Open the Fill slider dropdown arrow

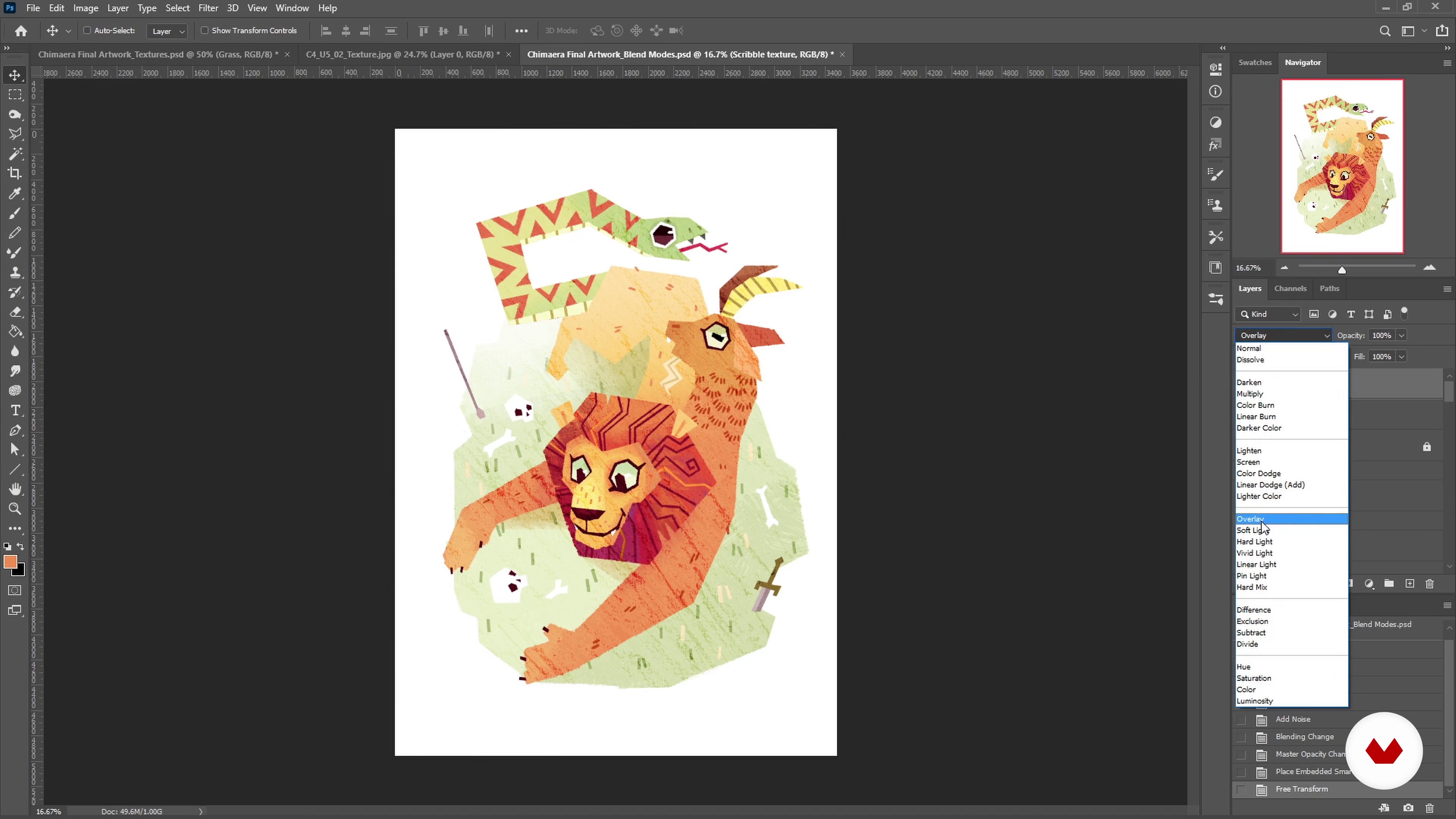pyautogui.click(x=1401, y=357)
